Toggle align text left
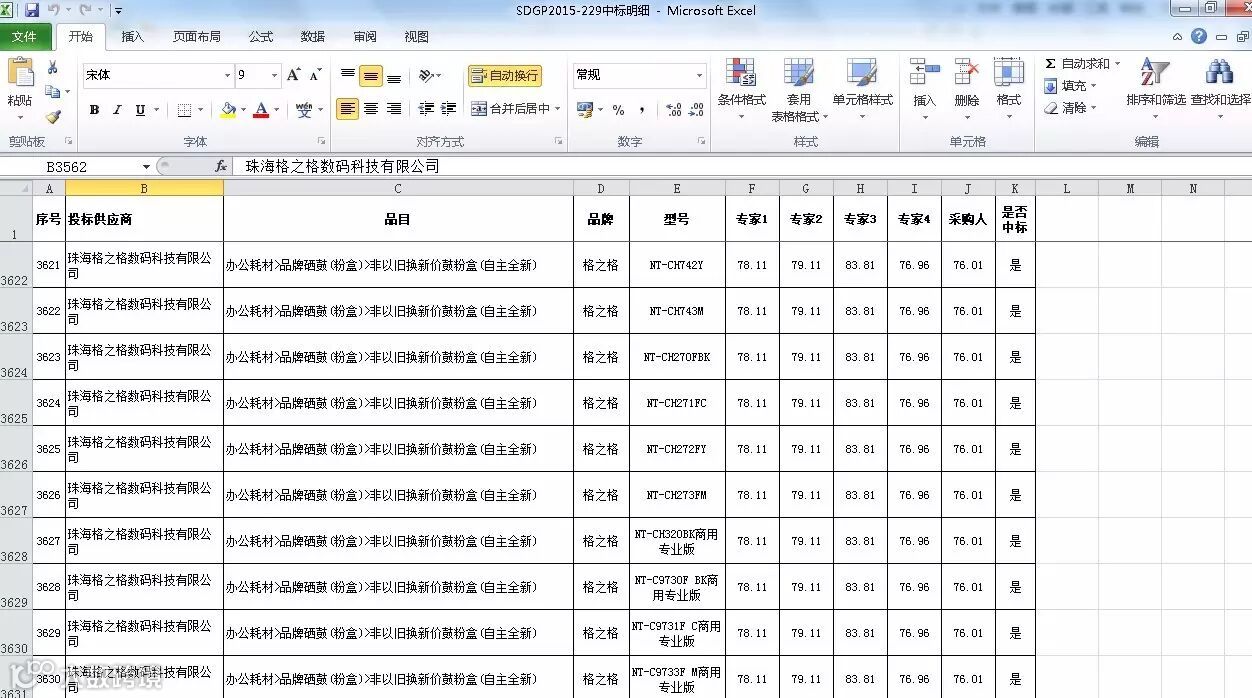This screenshot has height=698, width=1252. (x=348, y=109)
